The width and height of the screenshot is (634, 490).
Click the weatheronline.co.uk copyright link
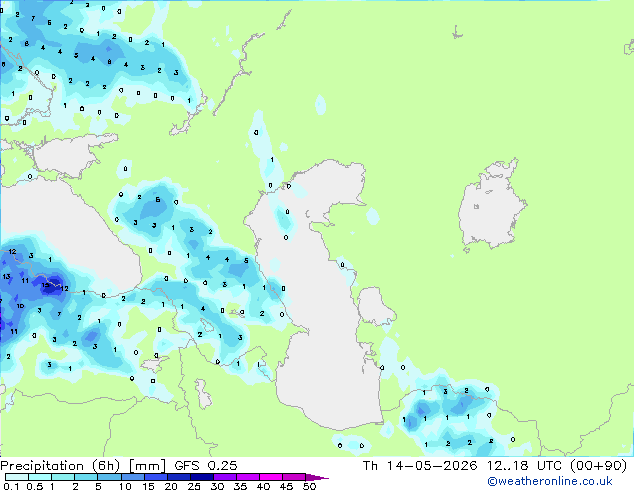(x=549, y=481)
